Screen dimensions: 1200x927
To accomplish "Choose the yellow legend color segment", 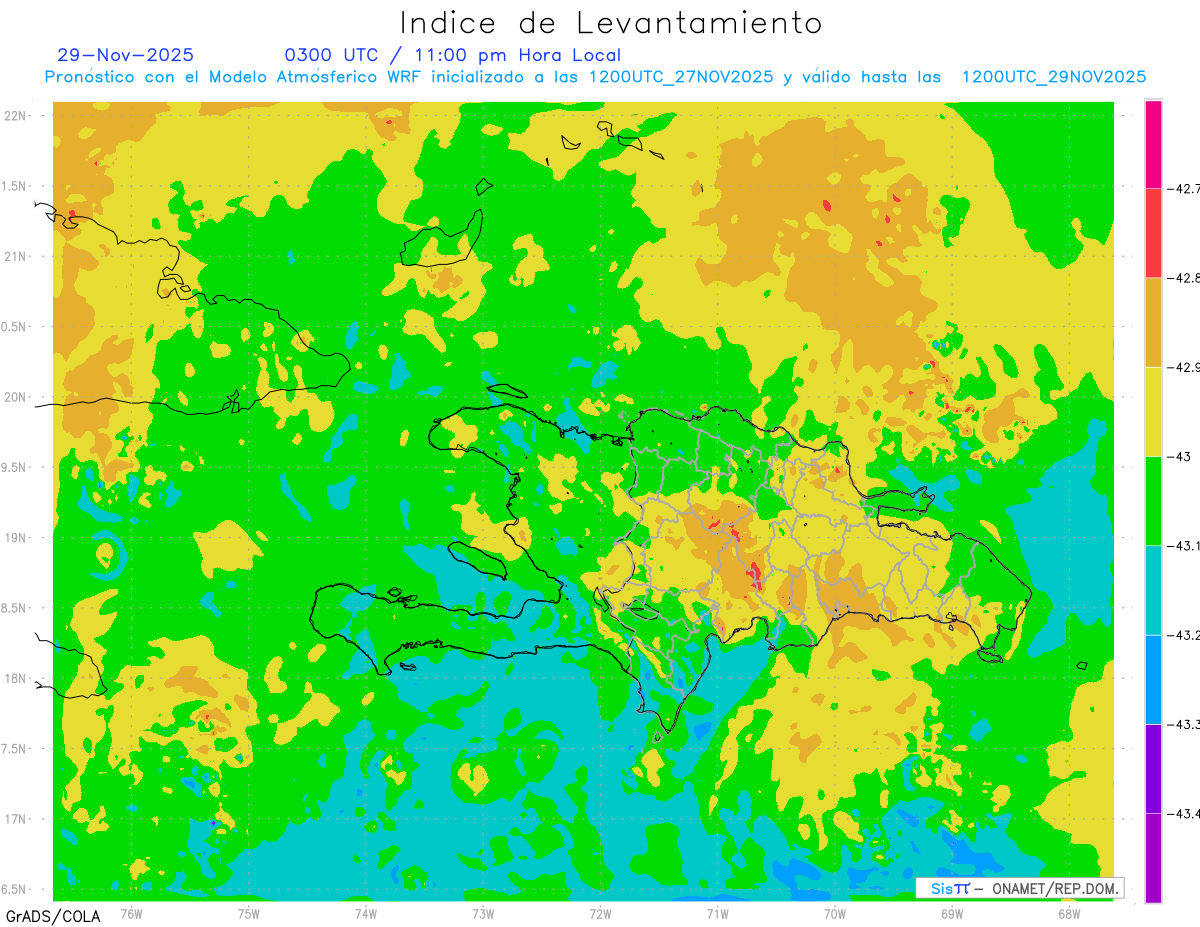I will click(1153, 411).
